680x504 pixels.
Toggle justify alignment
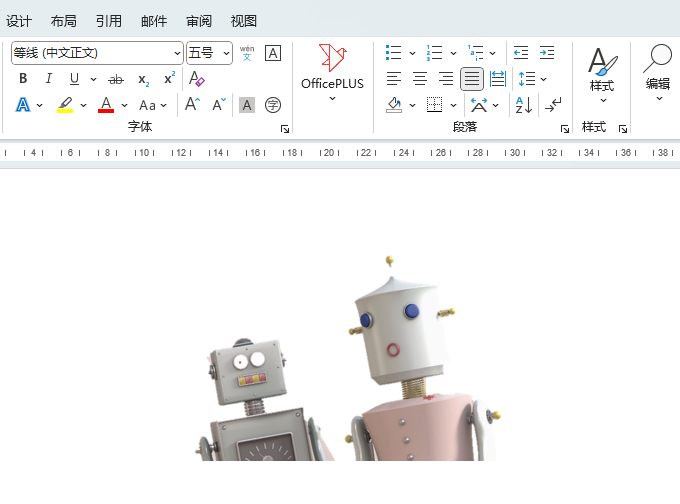pyautogui.click(x=472, y=79)
